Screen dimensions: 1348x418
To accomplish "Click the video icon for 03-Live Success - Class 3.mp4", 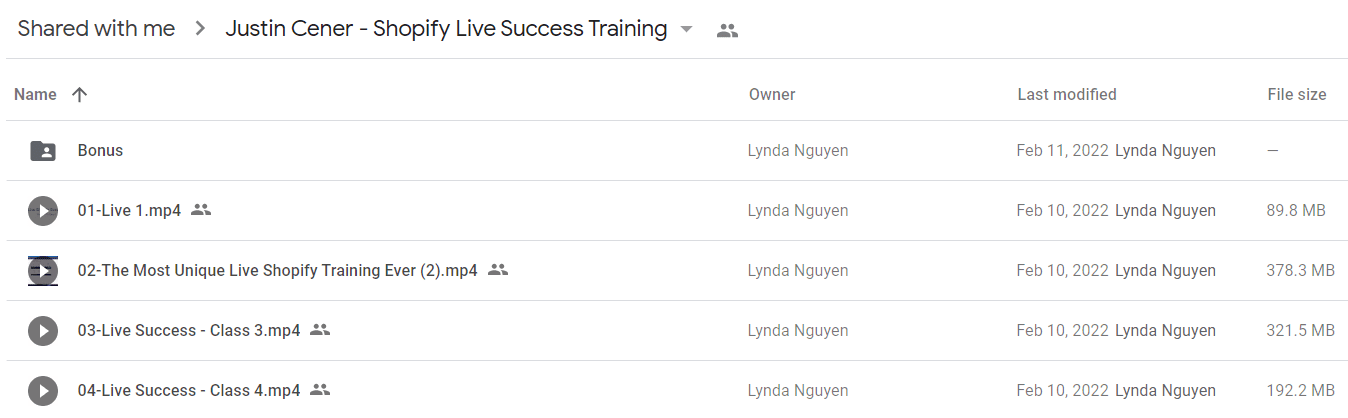I will pos(43,331).
